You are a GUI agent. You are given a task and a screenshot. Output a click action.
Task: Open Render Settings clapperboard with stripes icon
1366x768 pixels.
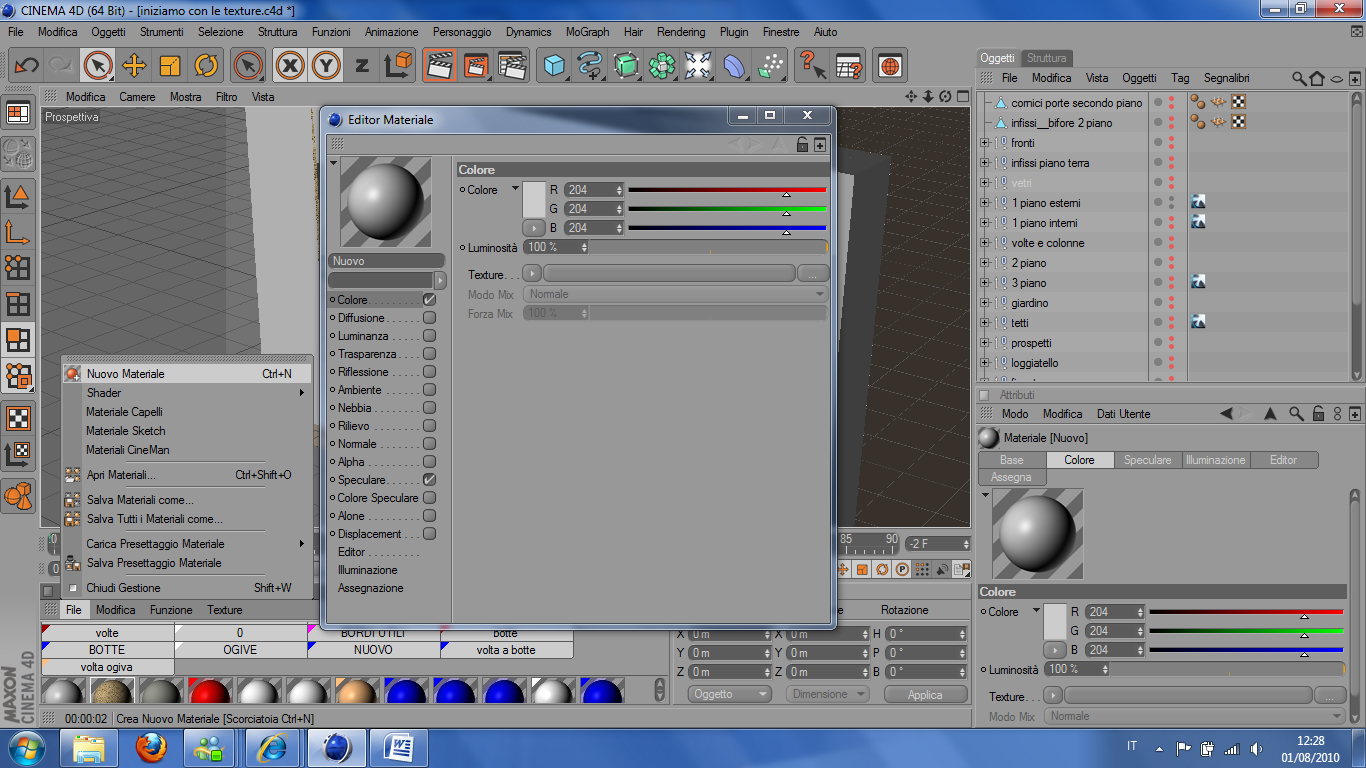click(x=512, y=66)
